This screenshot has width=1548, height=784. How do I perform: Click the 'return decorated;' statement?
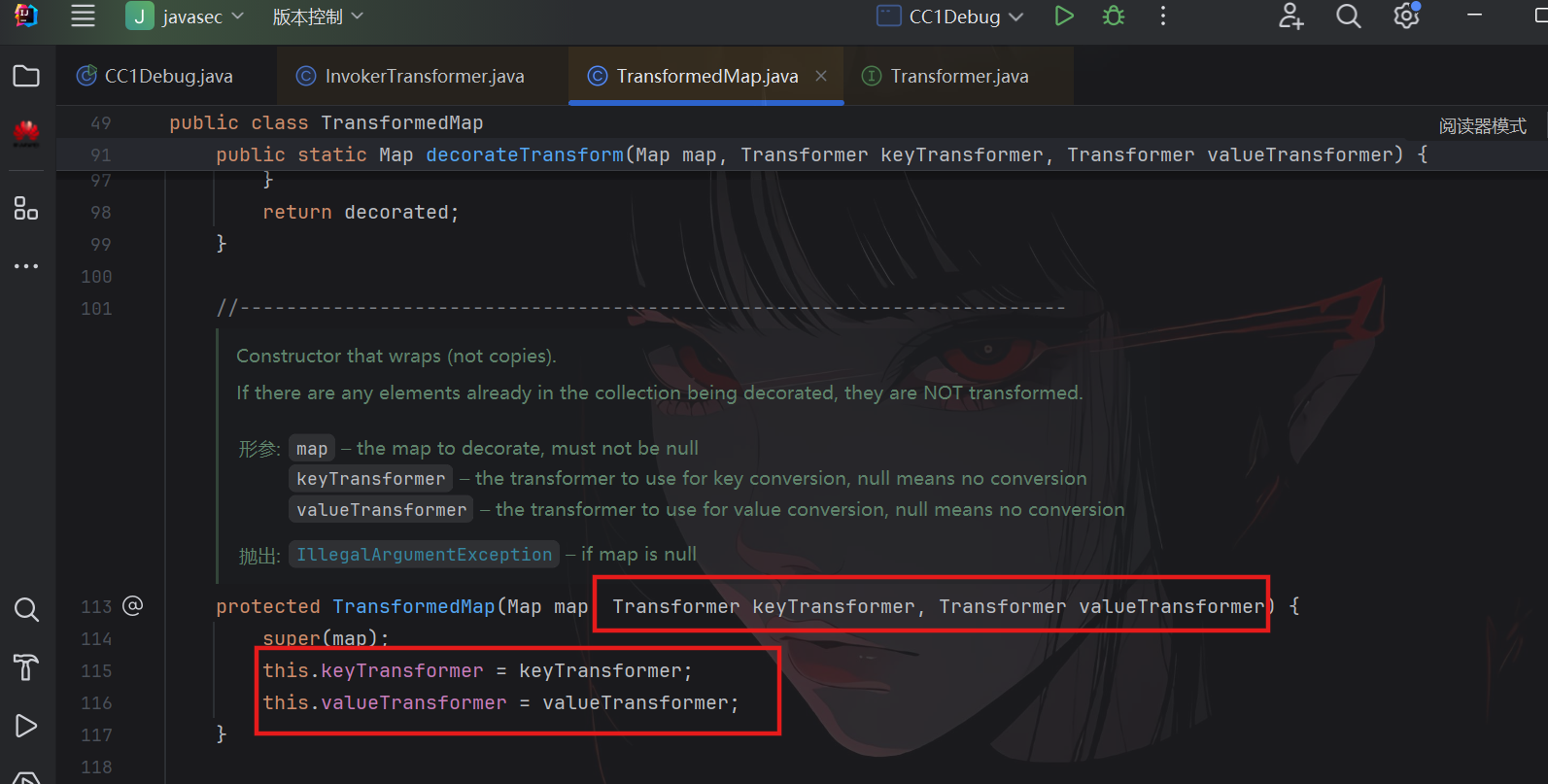pyautogui.click(x=361, y=212)
